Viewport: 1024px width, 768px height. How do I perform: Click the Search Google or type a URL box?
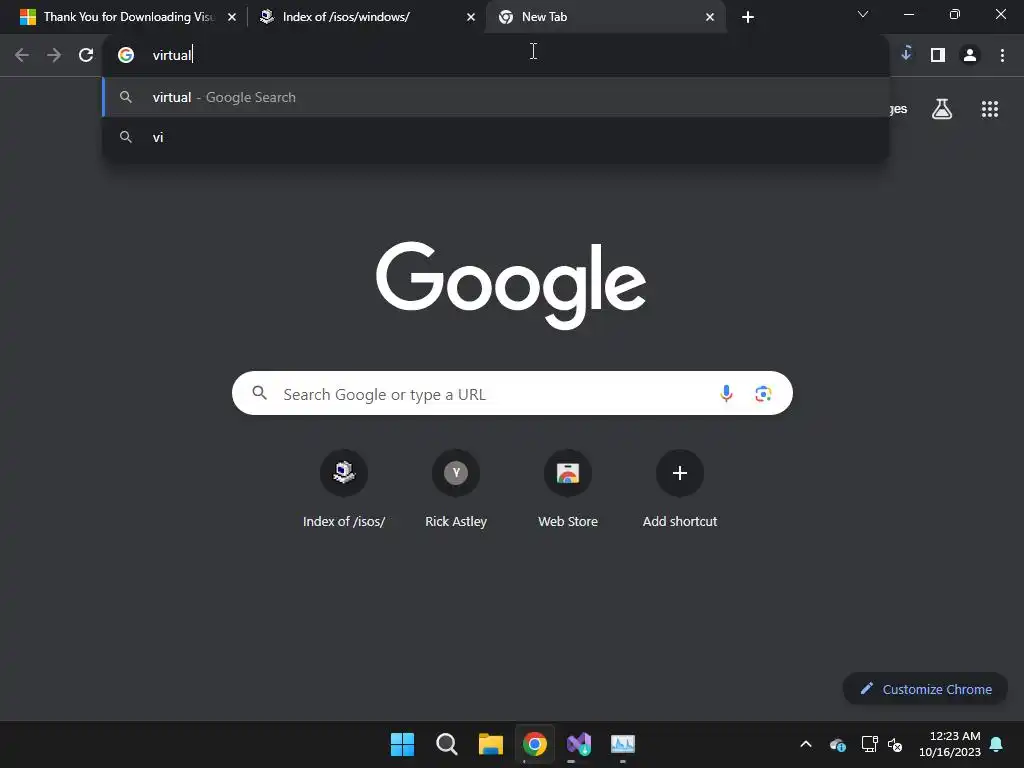[512, 393]
